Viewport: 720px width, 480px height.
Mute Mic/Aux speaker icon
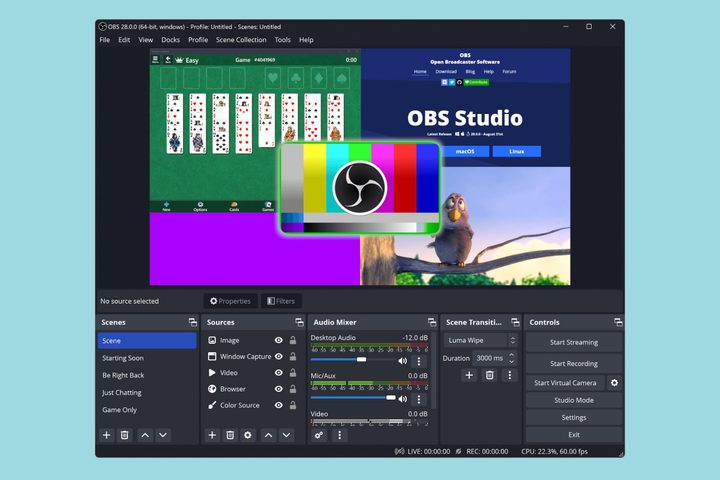point(403,399)
